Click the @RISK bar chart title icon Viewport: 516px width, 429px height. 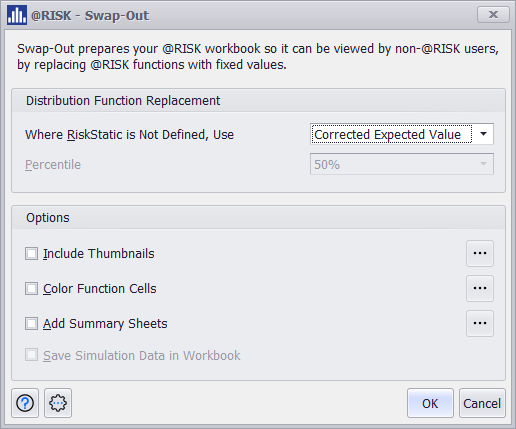coord(17,15)
